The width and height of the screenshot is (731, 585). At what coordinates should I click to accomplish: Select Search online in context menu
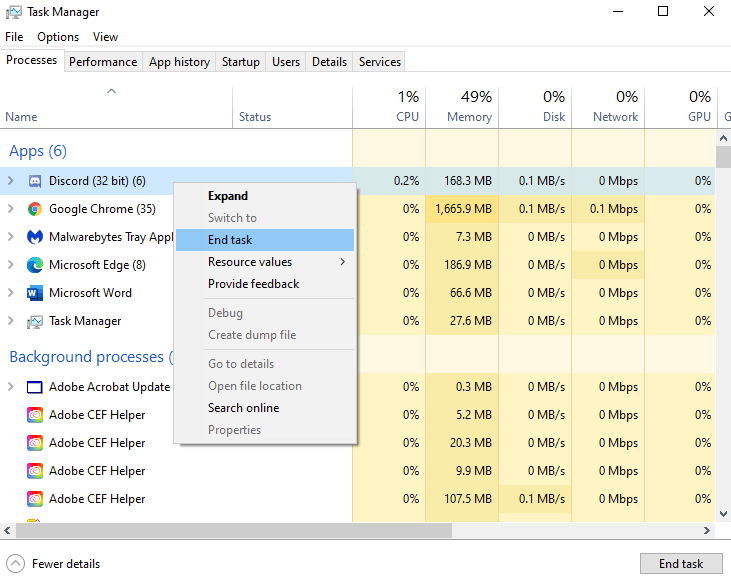click(x=265, y=408)
